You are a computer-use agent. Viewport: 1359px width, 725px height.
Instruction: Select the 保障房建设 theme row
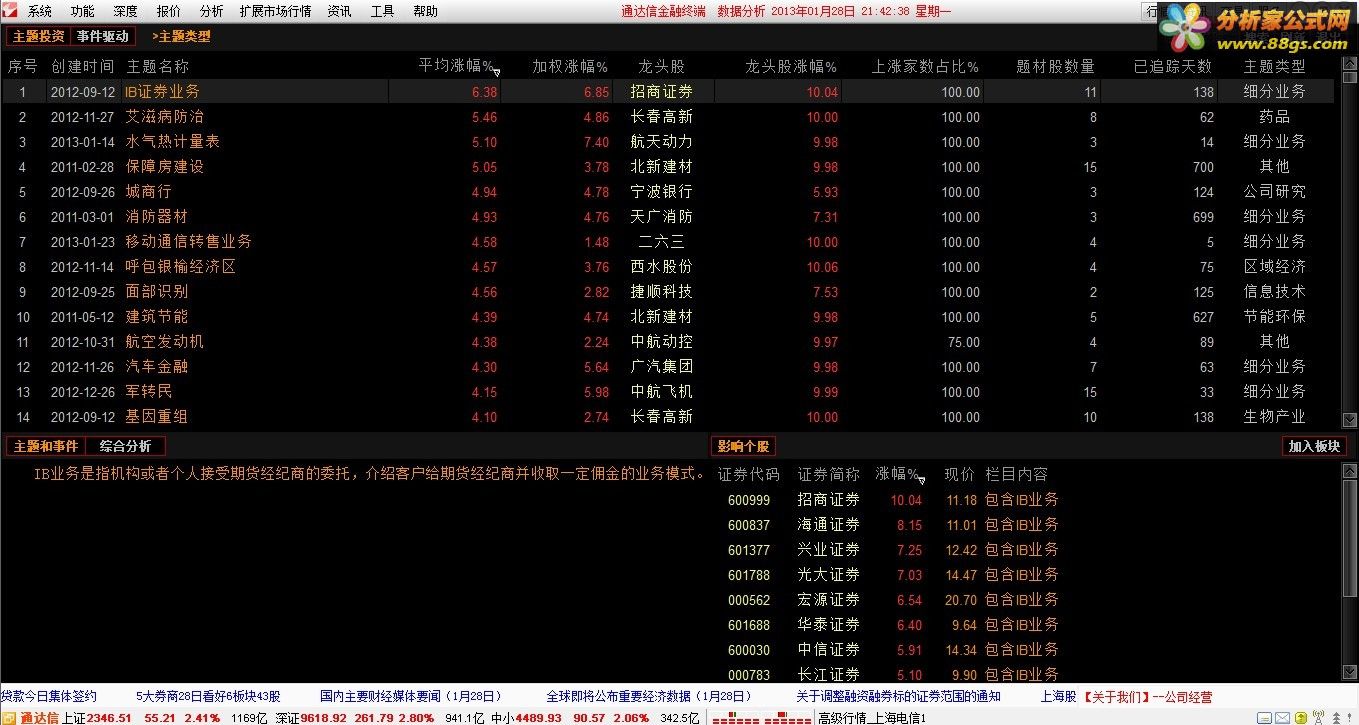(x=668, y=167)
